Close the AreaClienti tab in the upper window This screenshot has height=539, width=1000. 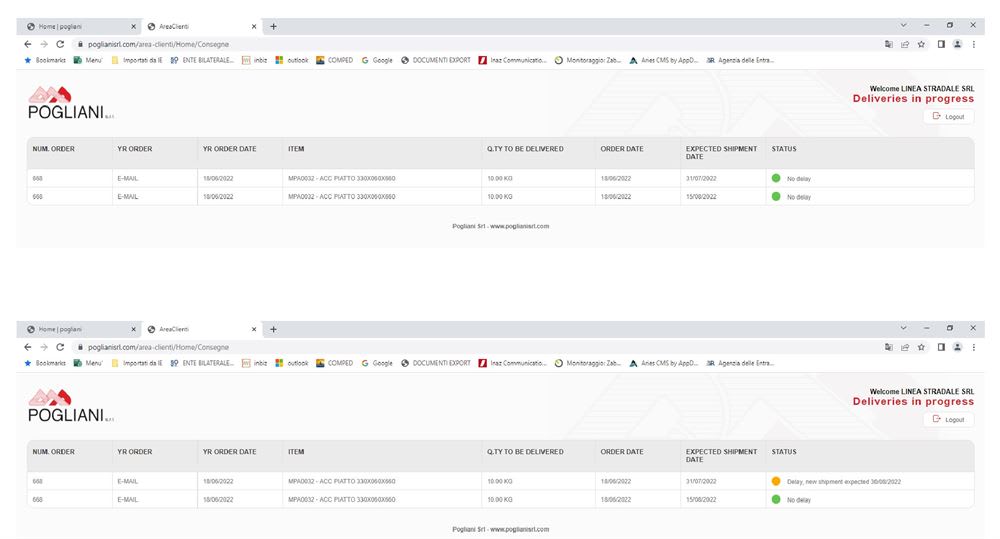click(254, 26)
